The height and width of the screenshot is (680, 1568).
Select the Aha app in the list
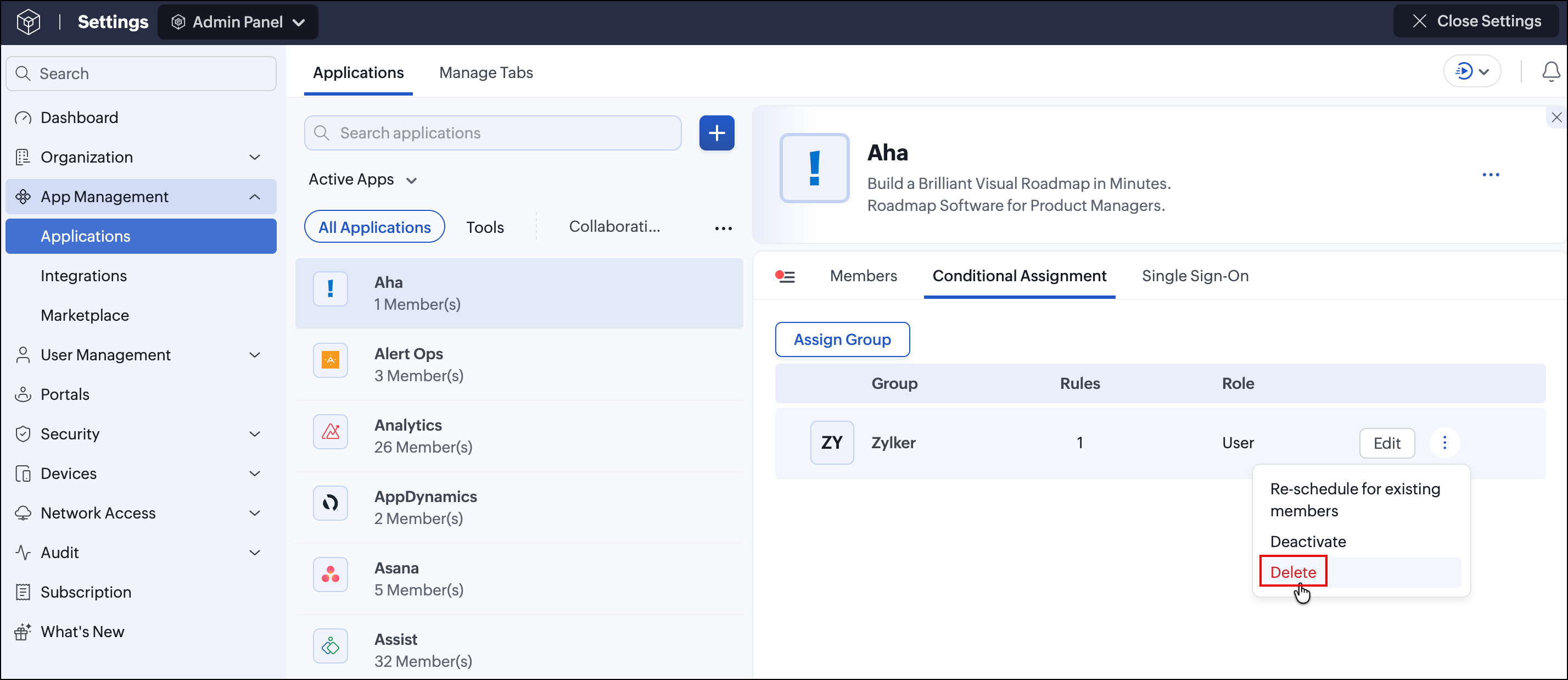click(519, 293)
